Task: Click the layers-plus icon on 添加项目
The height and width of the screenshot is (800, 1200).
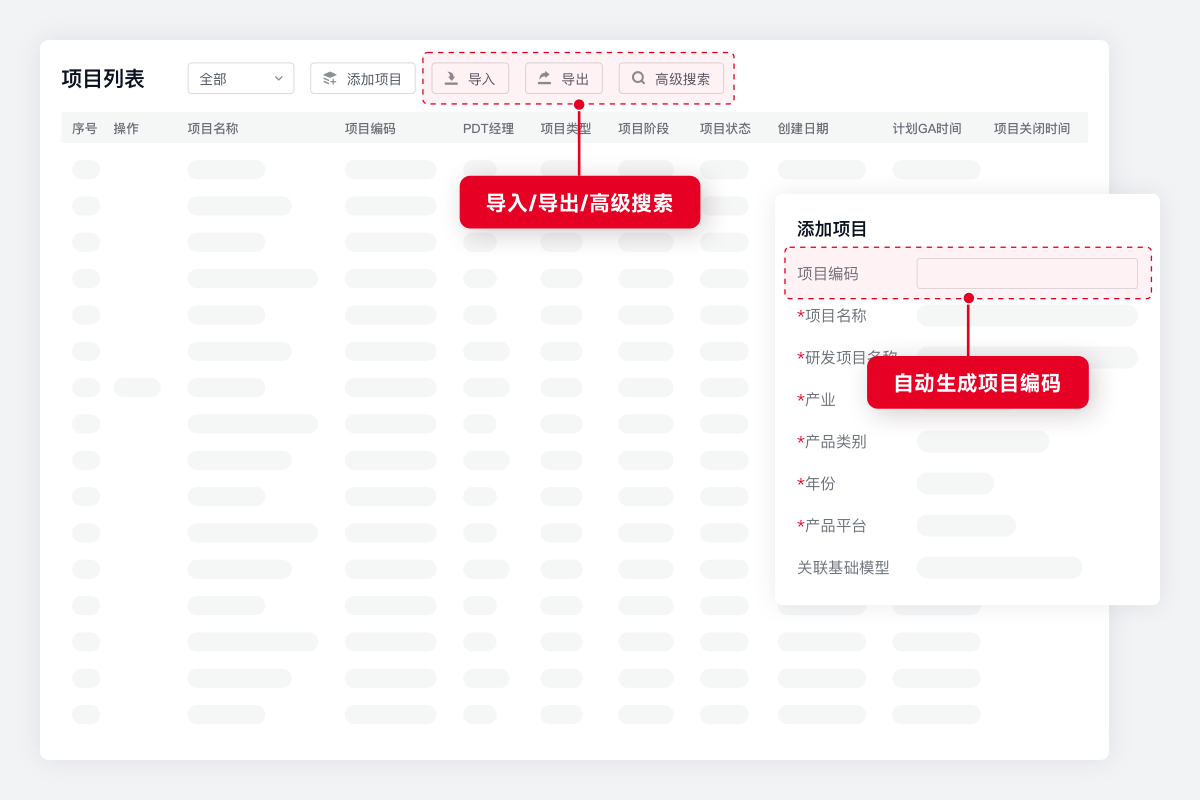Action: click(x=331, y=79)
